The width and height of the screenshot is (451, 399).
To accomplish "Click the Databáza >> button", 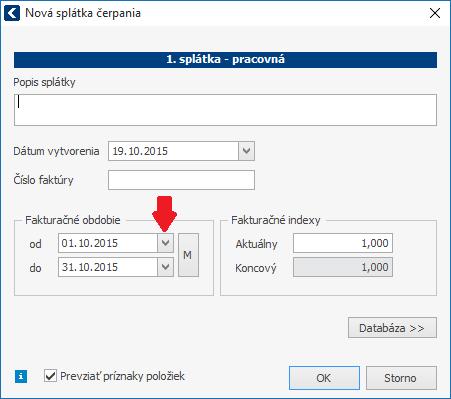I will [x=392, y=328].
